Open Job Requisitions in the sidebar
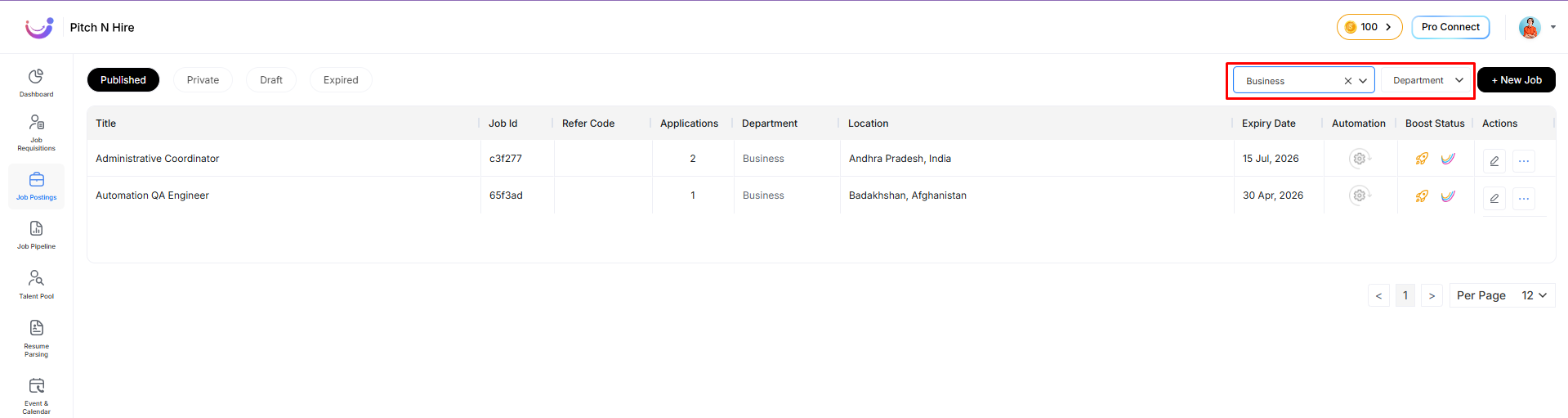1568x418 pixels. coord(36,133)
